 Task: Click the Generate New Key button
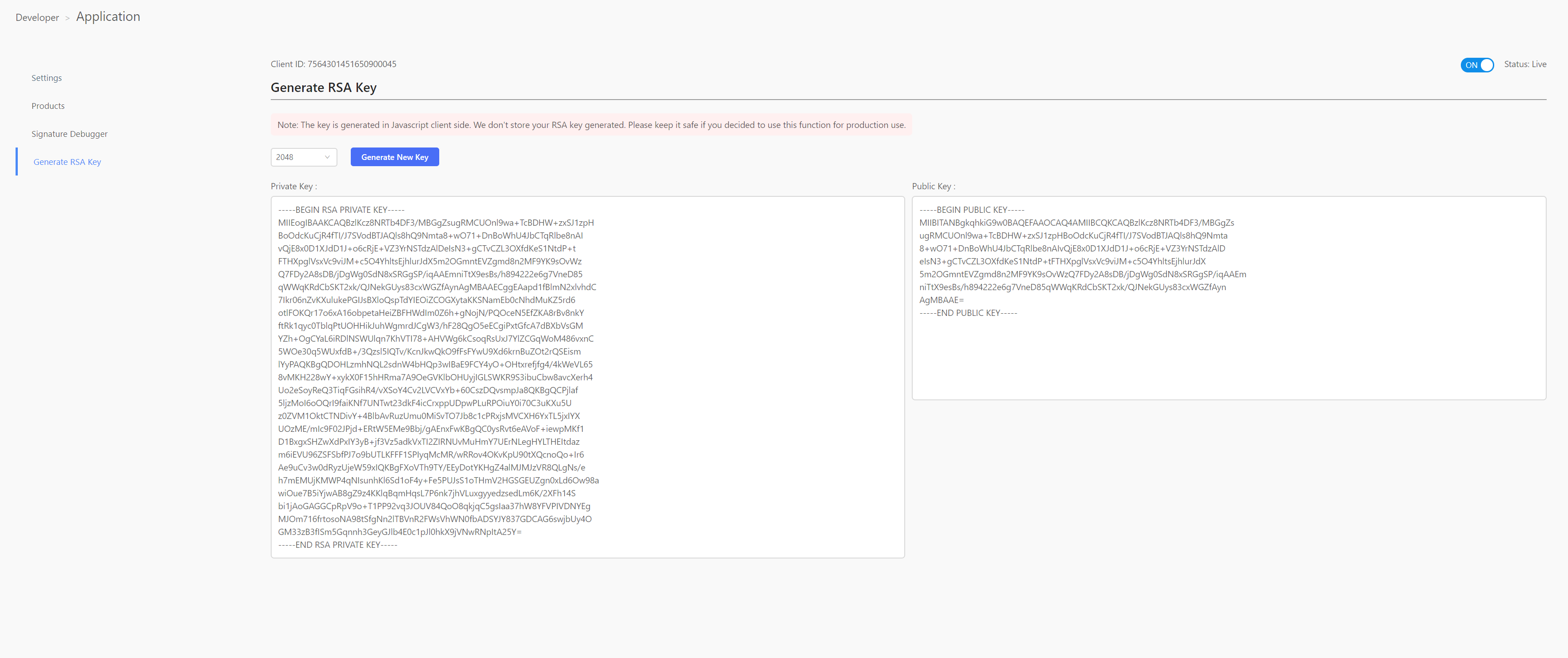(394, 157)
